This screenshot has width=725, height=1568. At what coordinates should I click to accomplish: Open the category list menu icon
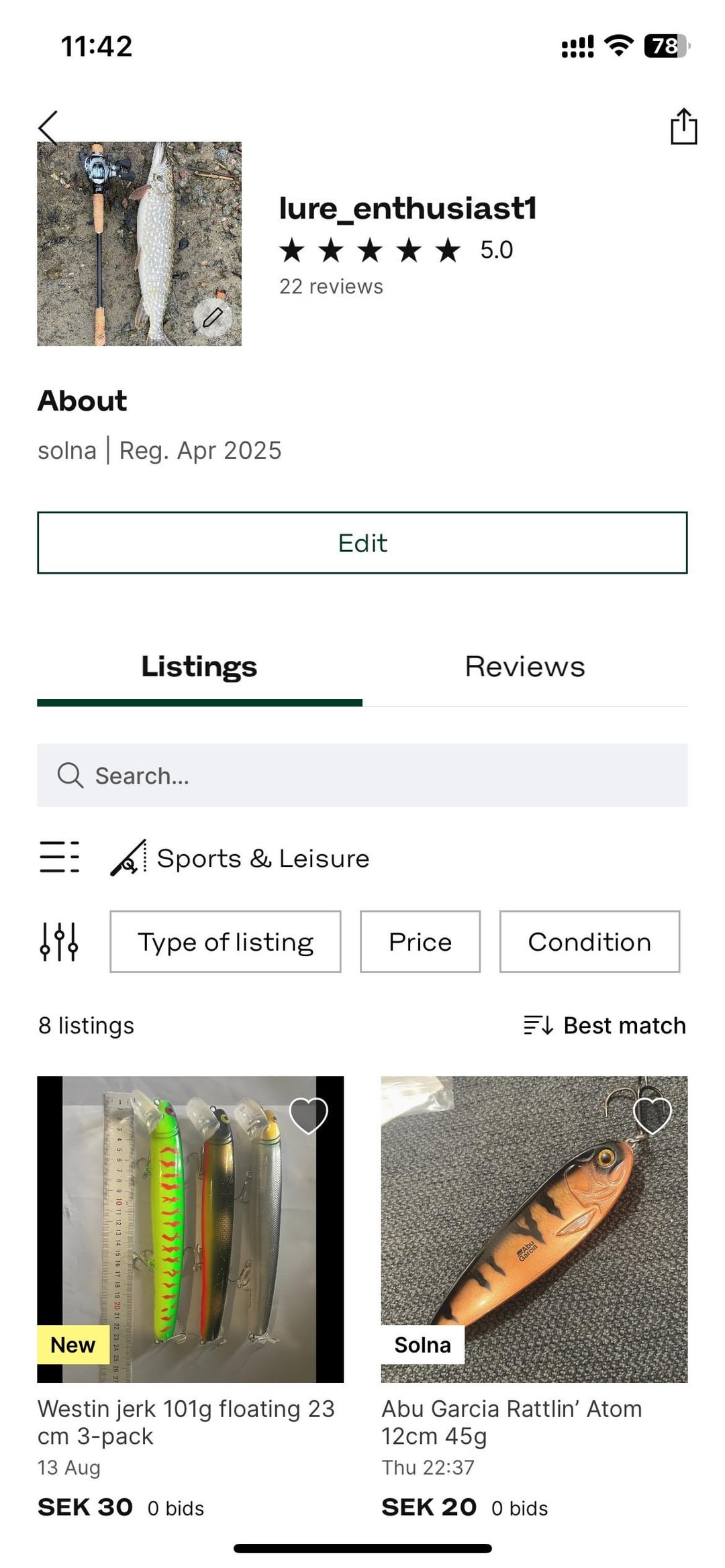[59, 857]
